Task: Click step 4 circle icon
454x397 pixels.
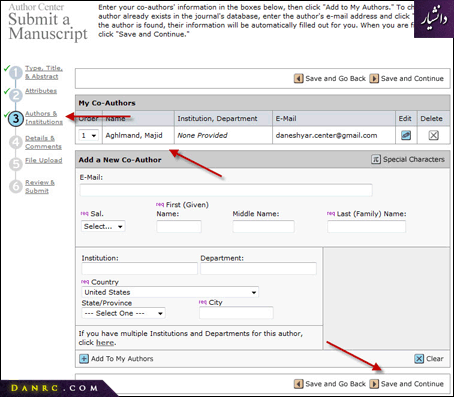Action: [16, 142]
